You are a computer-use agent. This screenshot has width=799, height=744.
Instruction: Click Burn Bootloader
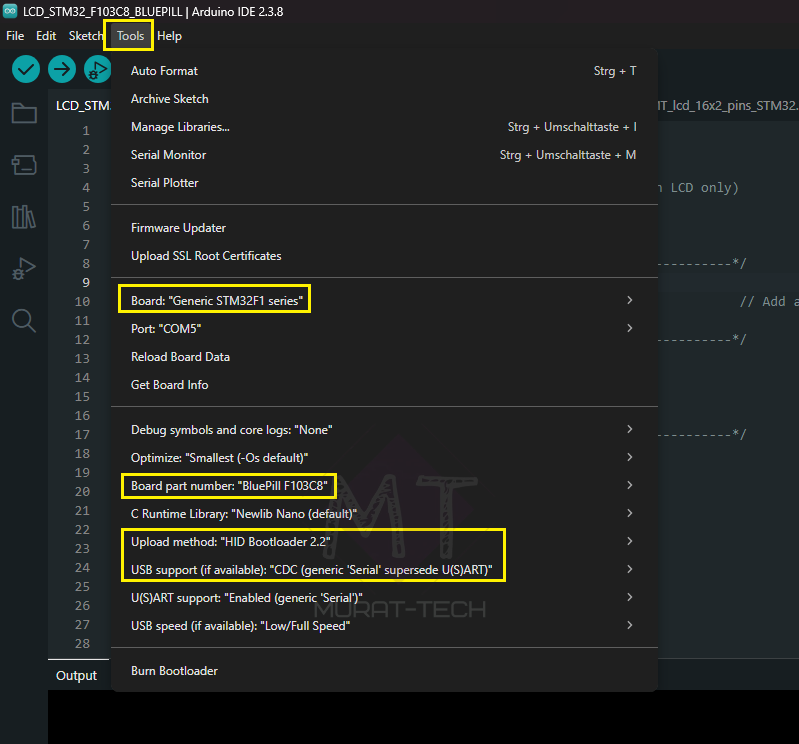(x=384, y=671)
